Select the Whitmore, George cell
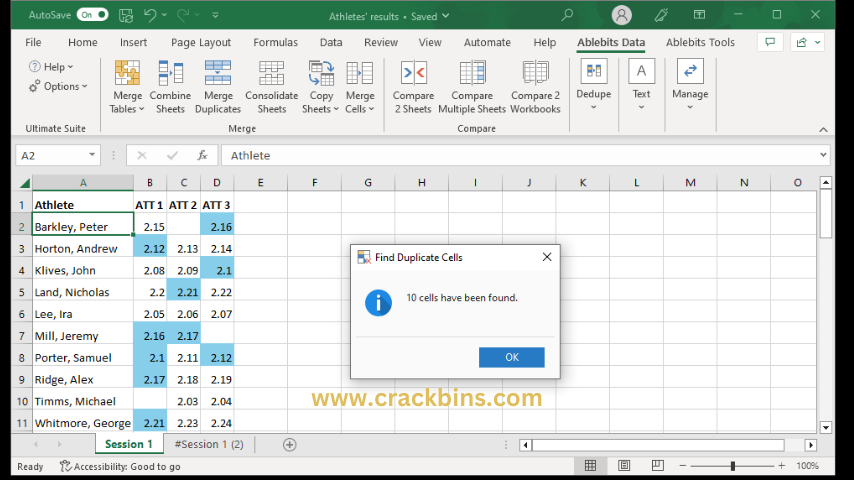854x480 pixels. click(83, 423)
